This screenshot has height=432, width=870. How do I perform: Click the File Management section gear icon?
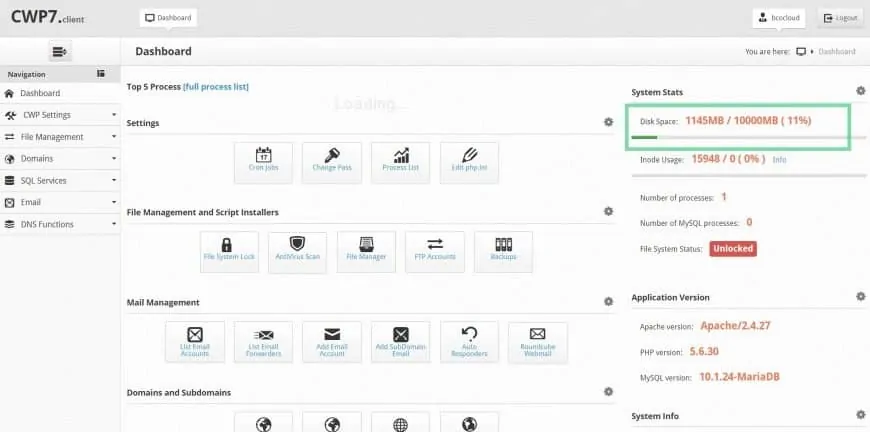click(x=609, y=211)
